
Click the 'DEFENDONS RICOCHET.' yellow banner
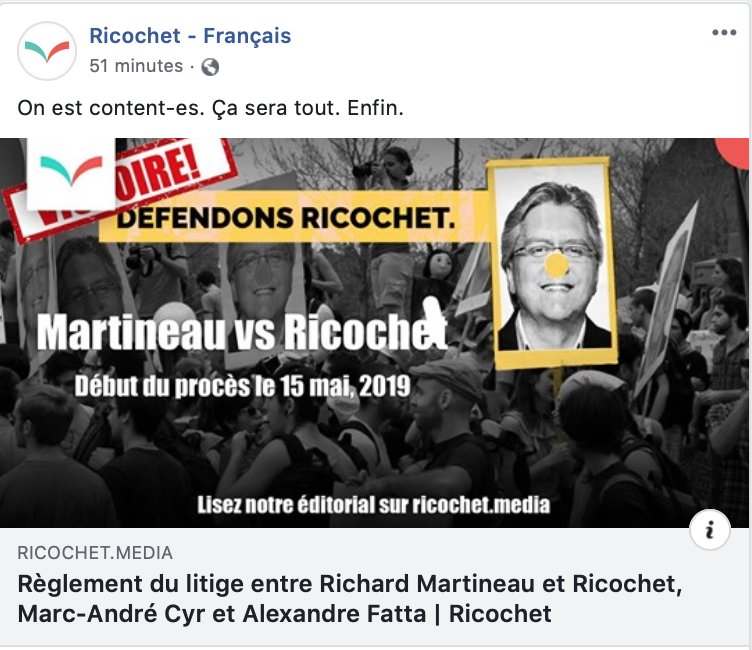[x=294, y=217]
